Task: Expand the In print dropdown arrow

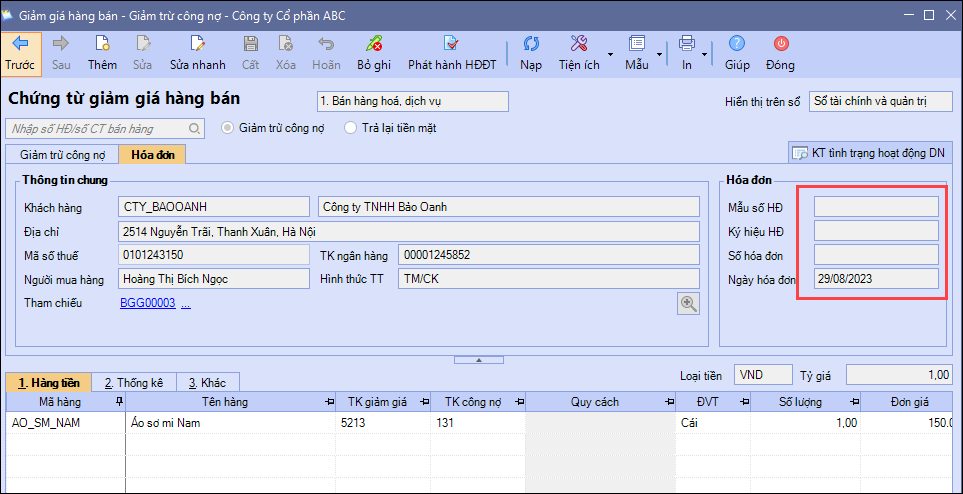Action: tap(705, 54)
